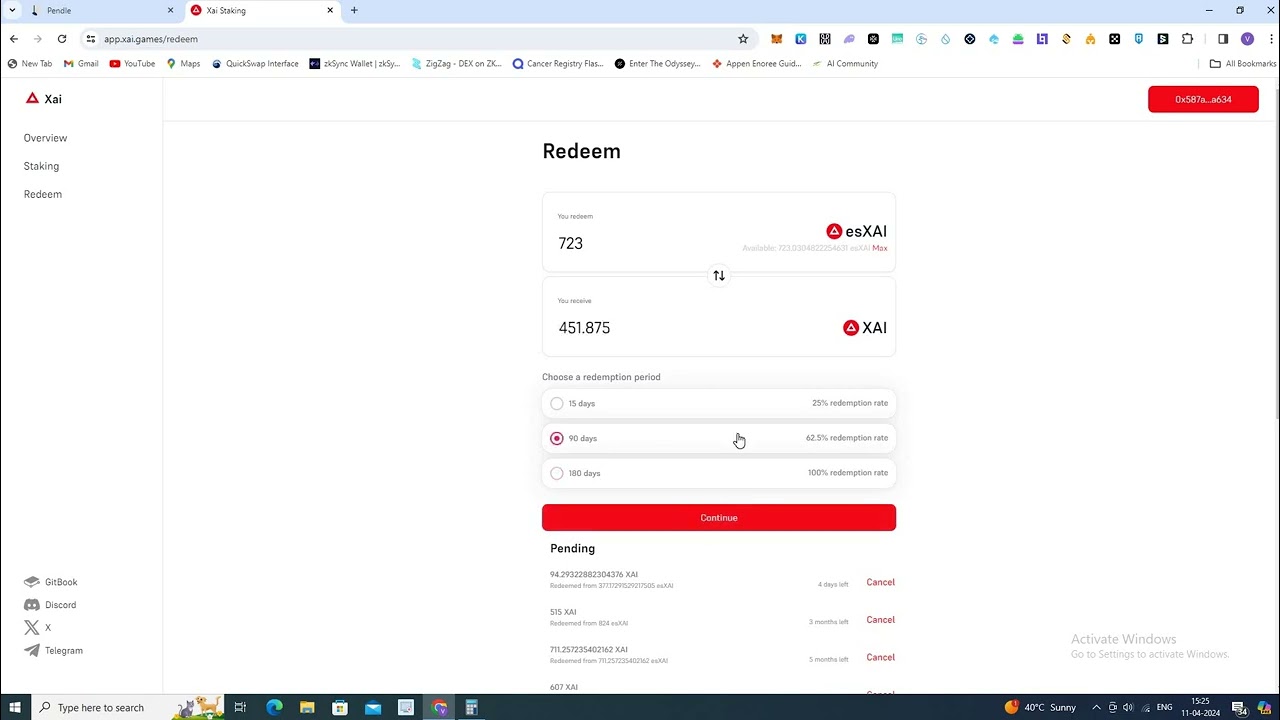Open the GitBook link in sidebar

click(51, 582)
